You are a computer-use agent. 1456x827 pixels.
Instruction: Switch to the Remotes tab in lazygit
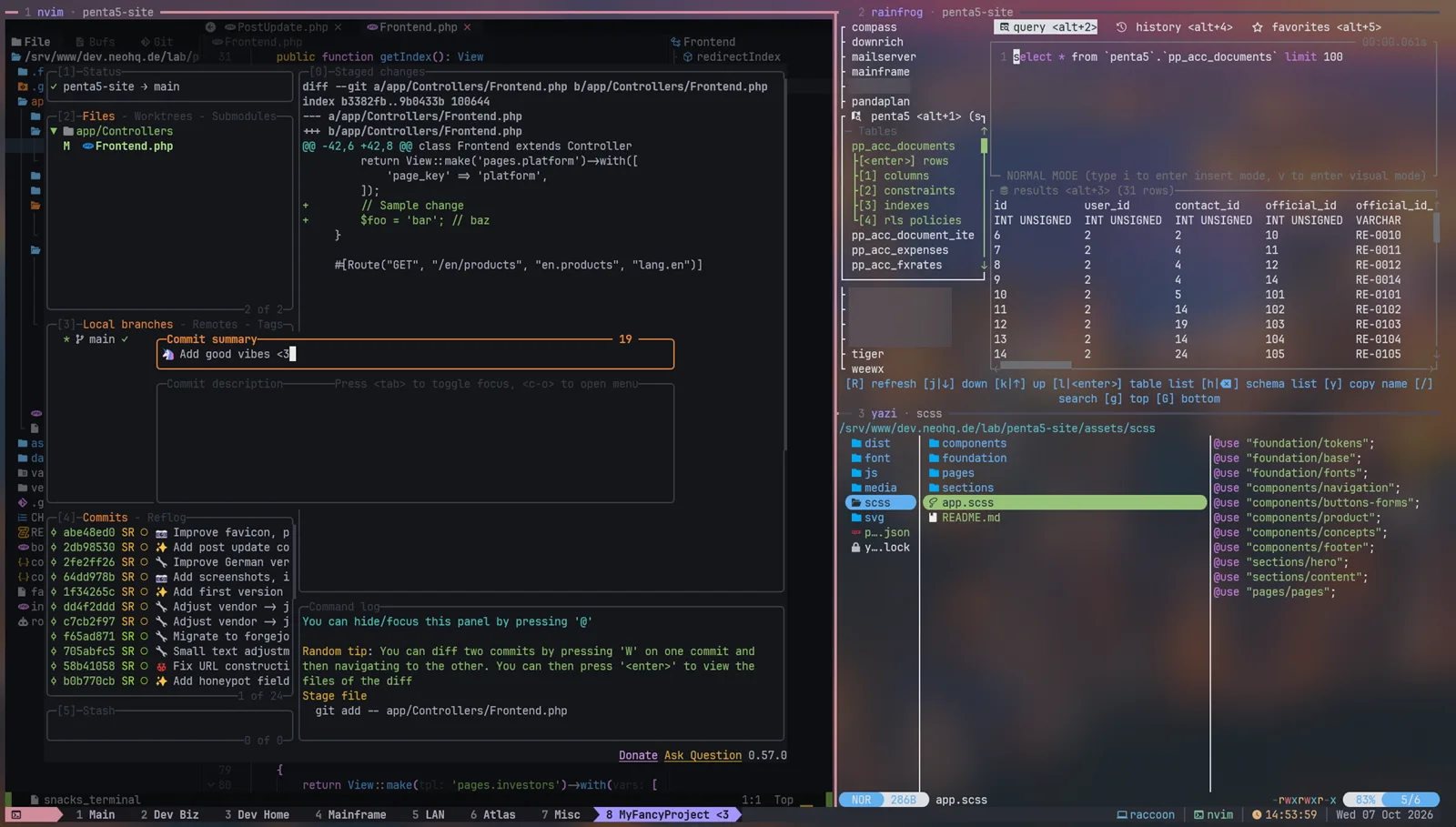pos(215,324)
